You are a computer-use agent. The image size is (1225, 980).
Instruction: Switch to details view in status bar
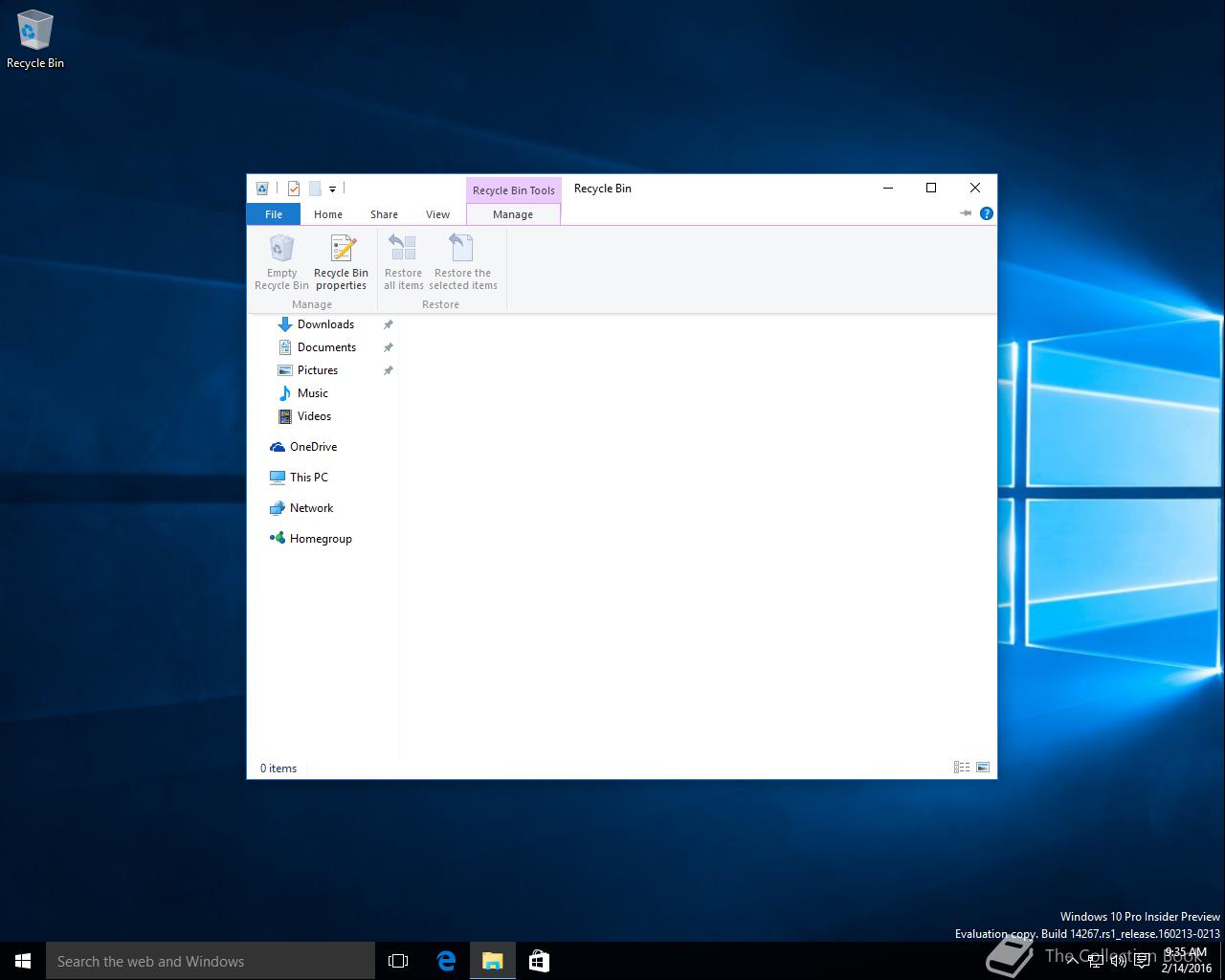(x=962, y=768)
